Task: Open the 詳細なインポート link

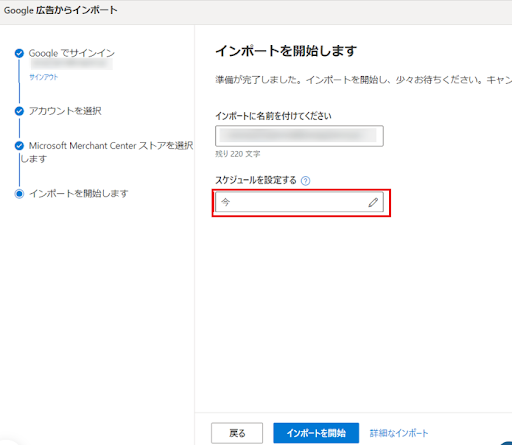Action: [399, 433]
